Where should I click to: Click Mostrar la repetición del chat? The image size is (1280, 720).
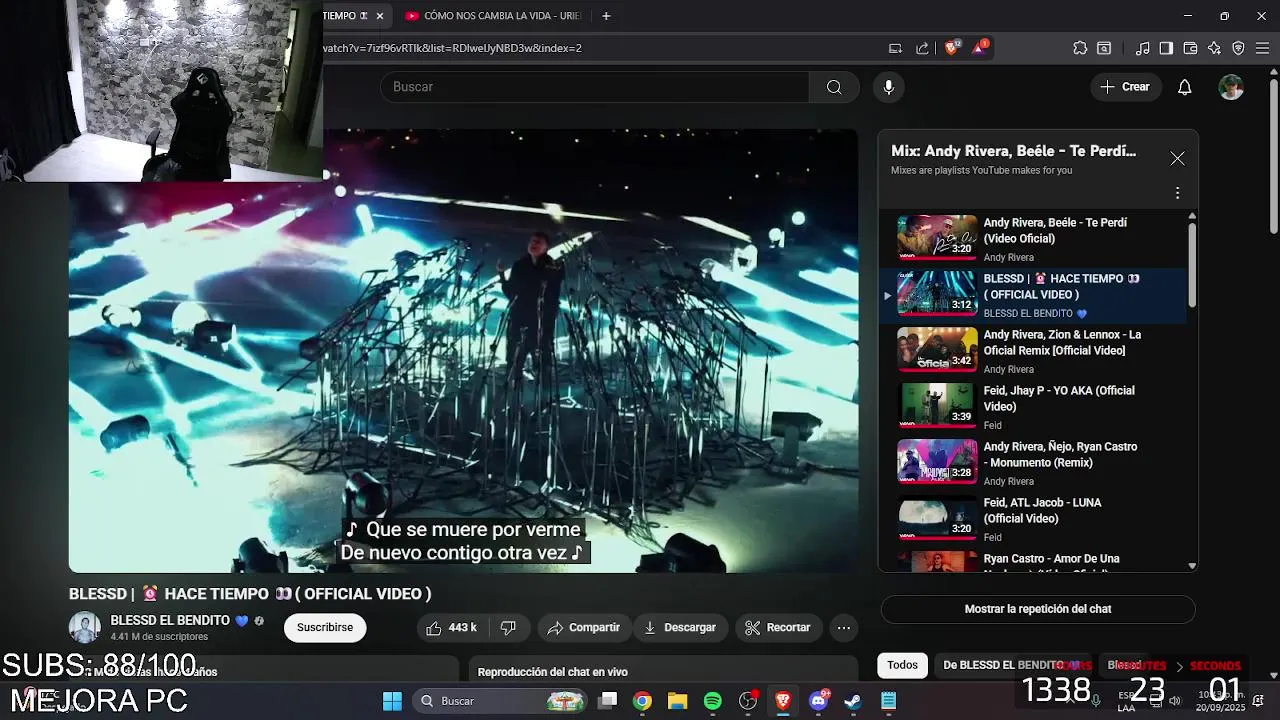pos(1038,609)
